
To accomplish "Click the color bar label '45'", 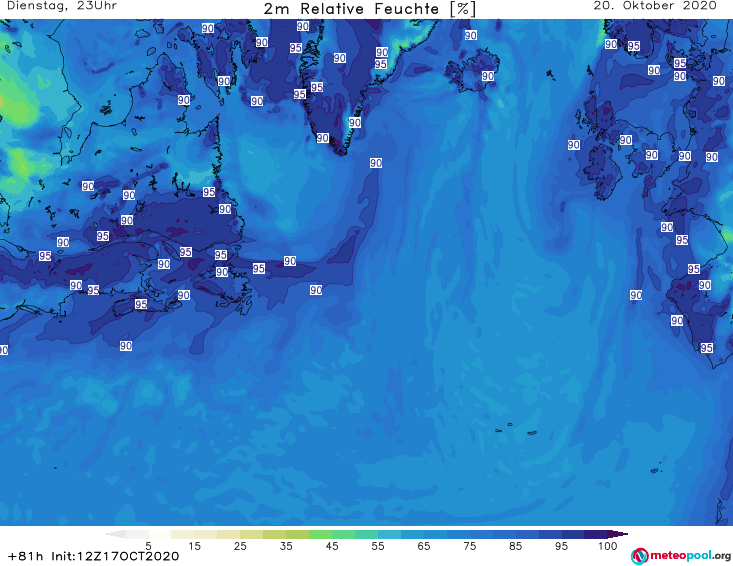I will click(332, 546).
